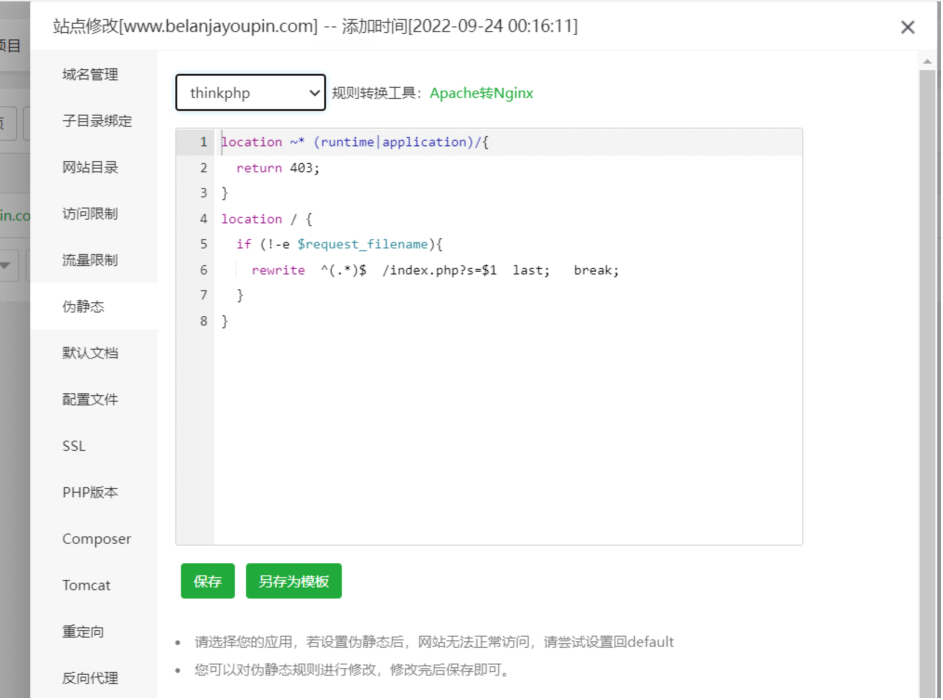
Task: Open the thinkphp rewrite template dropdown
Action: tap(250, 93)
